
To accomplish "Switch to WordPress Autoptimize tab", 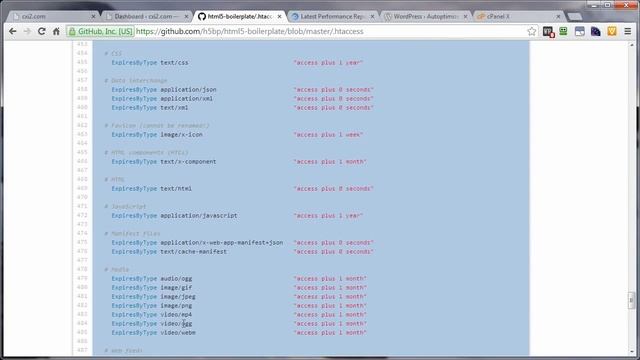I will click(x=425, y=17).
